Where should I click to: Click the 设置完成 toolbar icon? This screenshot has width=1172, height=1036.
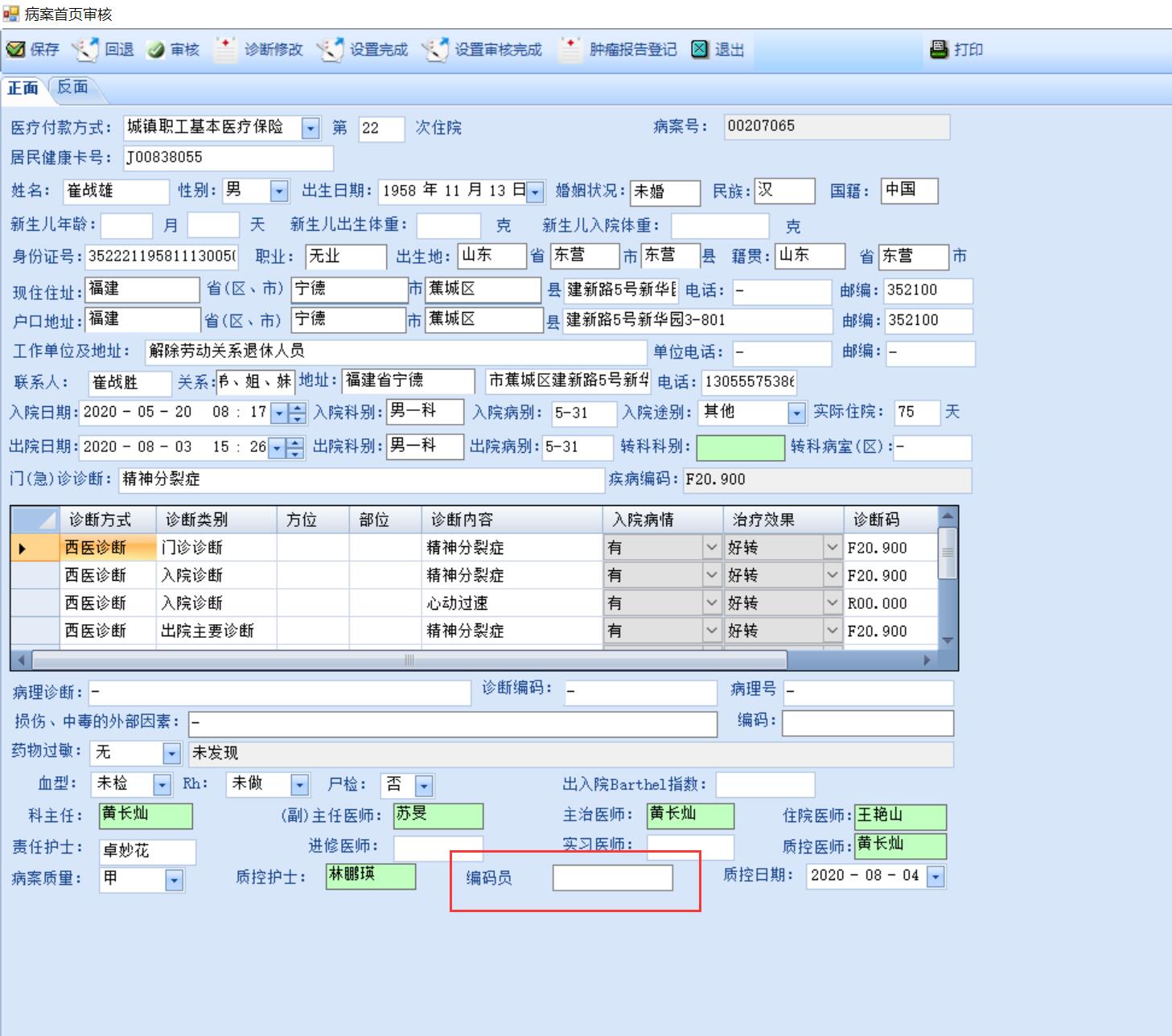point(330,50)
